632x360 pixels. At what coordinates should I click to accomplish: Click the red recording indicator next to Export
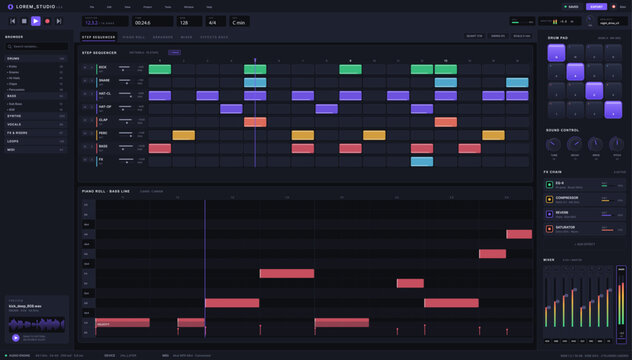[614, 7]
